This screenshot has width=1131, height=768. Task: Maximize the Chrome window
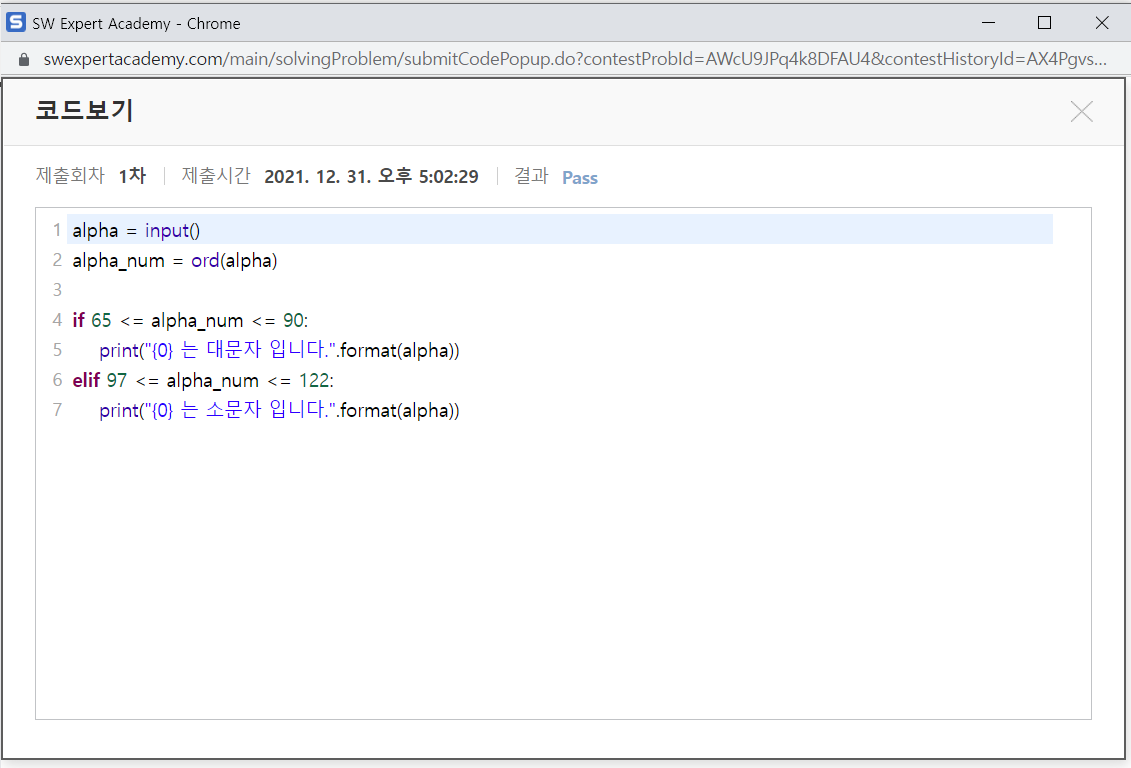(x=1044, y=23)
